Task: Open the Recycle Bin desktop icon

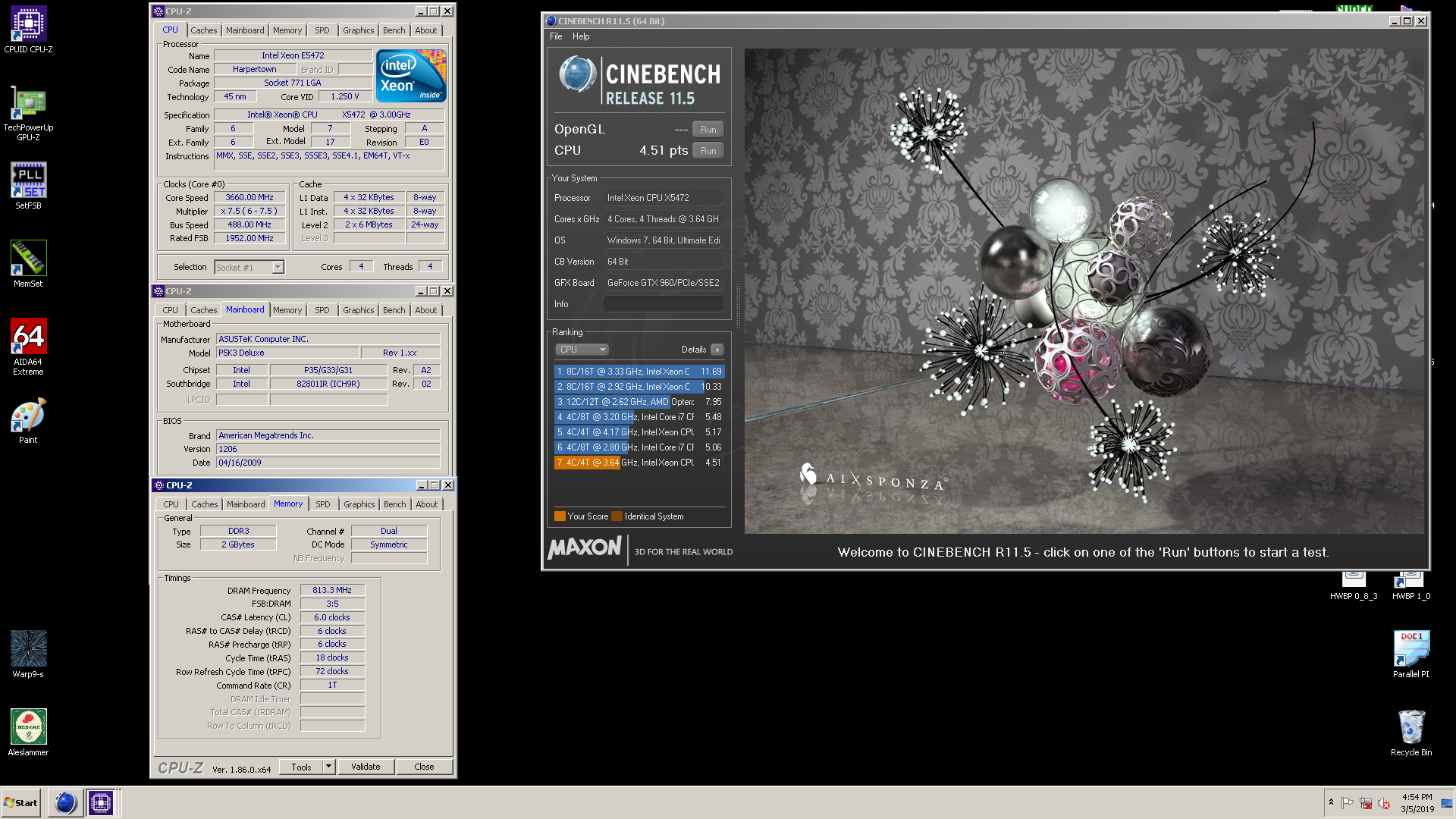Action: coord(1411,733)
